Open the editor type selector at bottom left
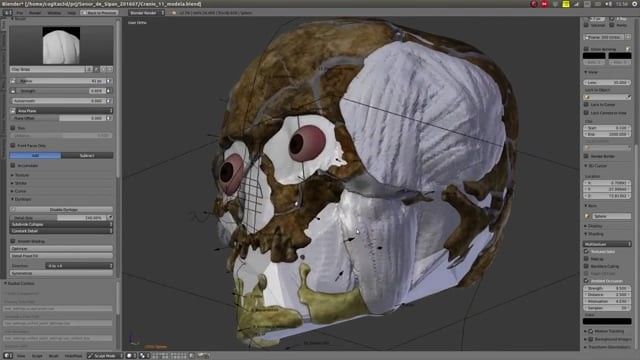This screenshot has height=360, width=640. [x=8, y=356]
